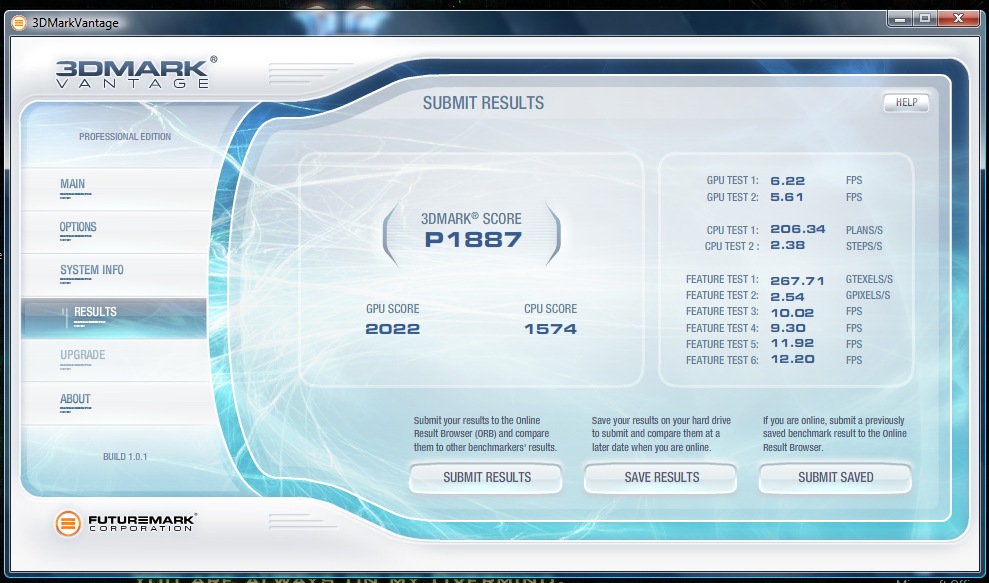989x583 pixels.
Task: Click the Submit Saved button
Action: click(835, 478)
